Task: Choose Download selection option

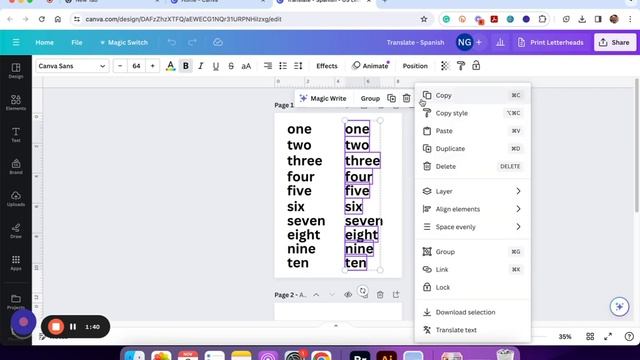Action: tap(473, 312)
